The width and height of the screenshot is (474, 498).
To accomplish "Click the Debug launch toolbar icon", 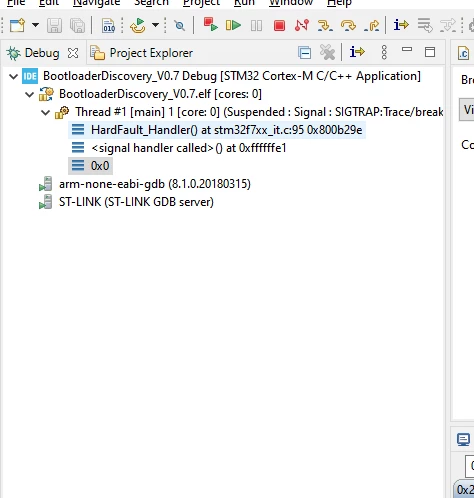I will pos(138,26).
